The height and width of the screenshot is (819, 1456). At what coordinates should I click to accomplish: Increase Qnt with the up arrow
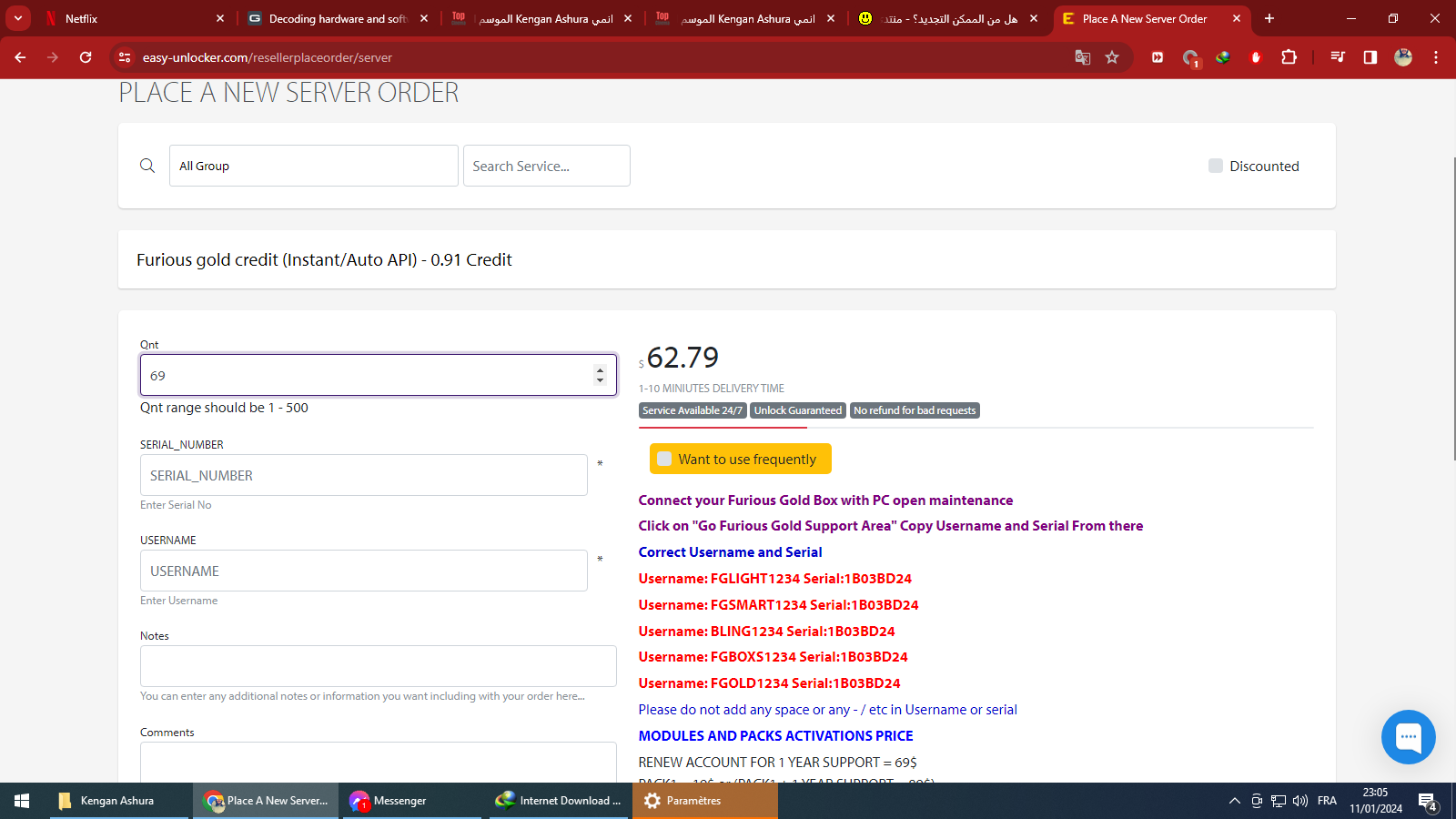(600, 369)
